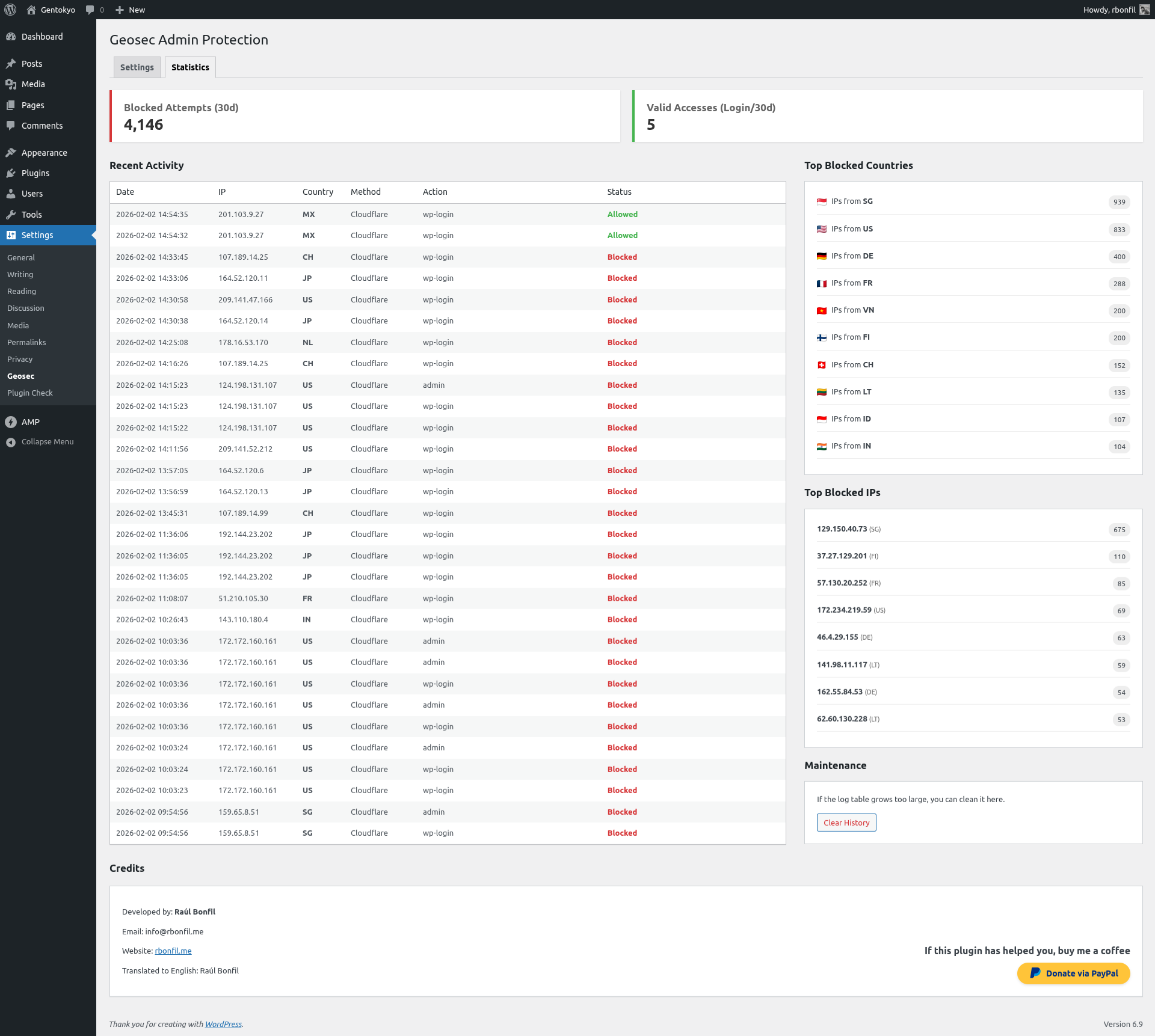
Task: Open Appearance via the brush icon
Action: [x=11, y=153]
